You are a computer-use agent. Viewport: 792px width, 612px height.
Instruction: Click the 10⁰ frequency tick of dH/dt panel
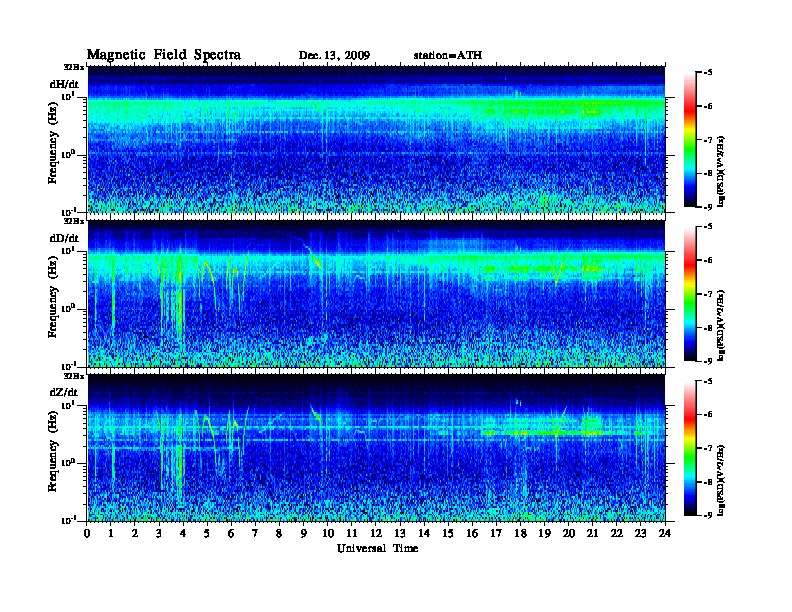(68, 155)
